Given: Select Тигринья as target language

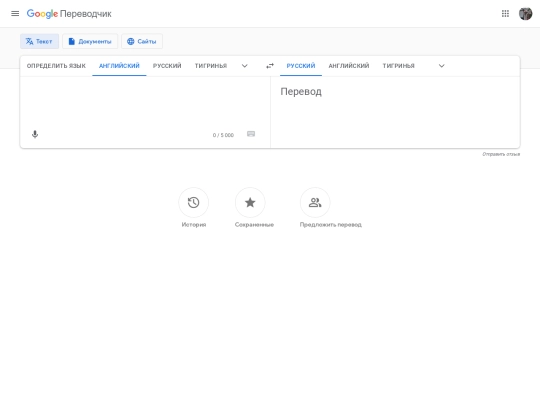Looking at the screenshot, I should 398,66.
